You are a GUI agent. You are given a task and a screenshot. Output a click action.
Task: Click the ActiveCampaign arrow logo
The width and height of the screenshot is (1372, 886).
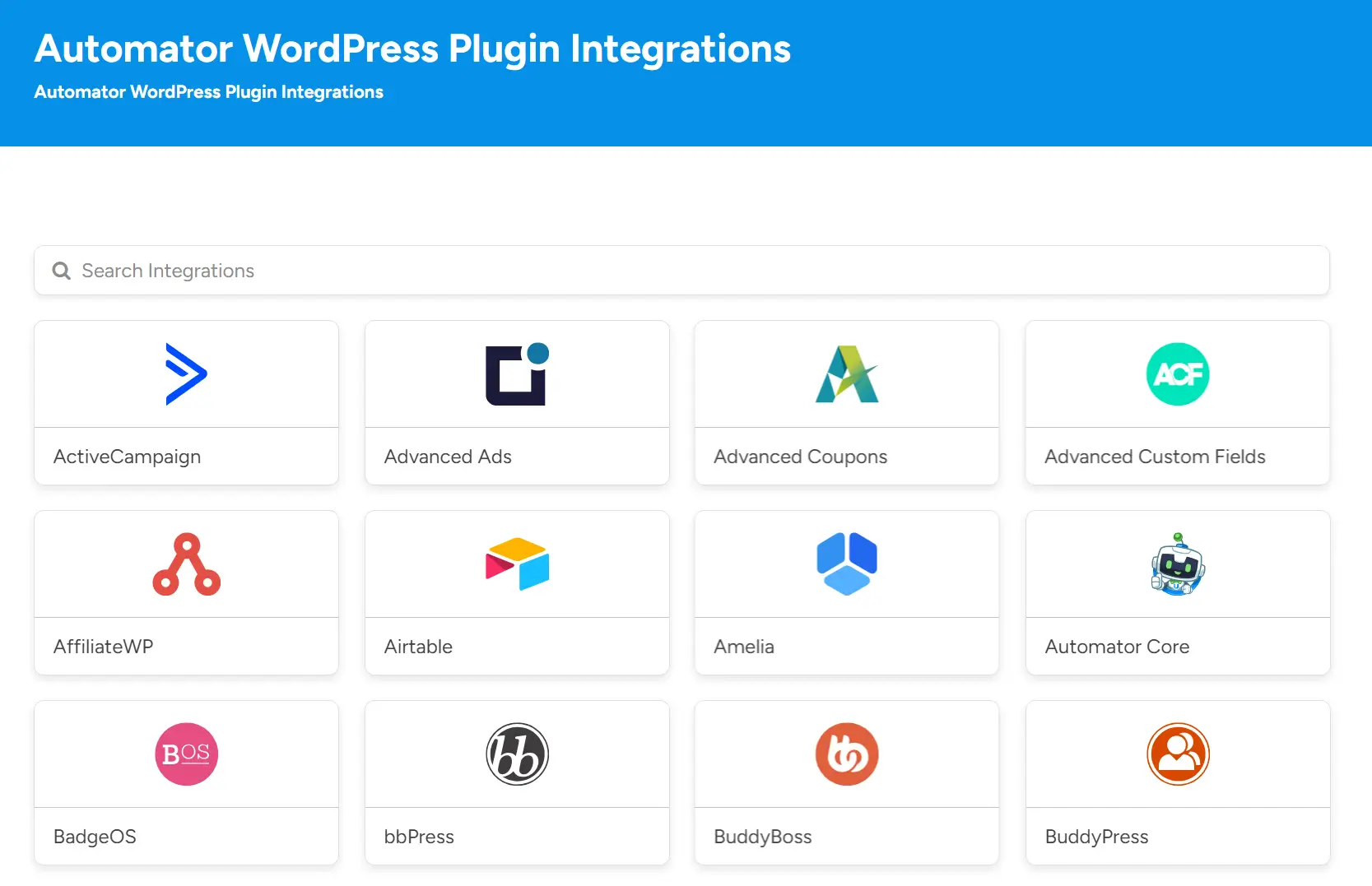tap(186, 374)
